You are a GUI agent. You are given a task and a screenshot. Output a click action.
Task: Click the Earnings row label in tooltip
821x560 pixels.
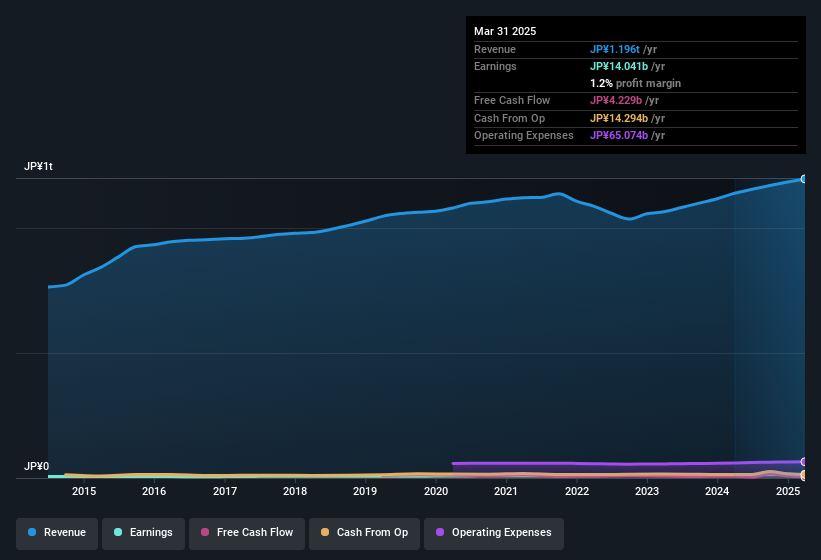pyautogui.click(x=495, y=66)
